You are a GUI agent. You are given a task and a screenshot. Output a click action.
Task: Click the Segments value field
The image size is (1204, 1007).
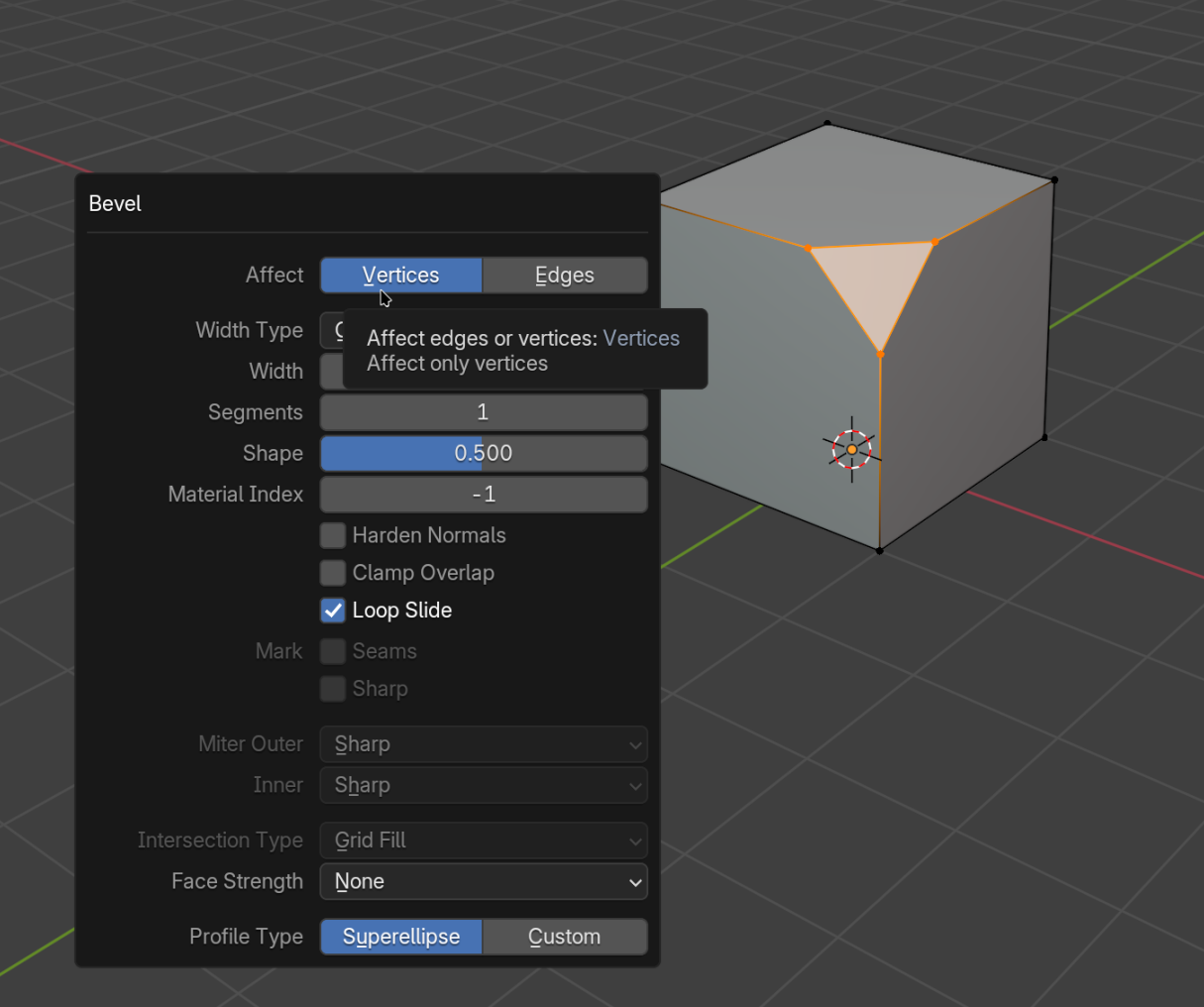[x=484, y=412]
